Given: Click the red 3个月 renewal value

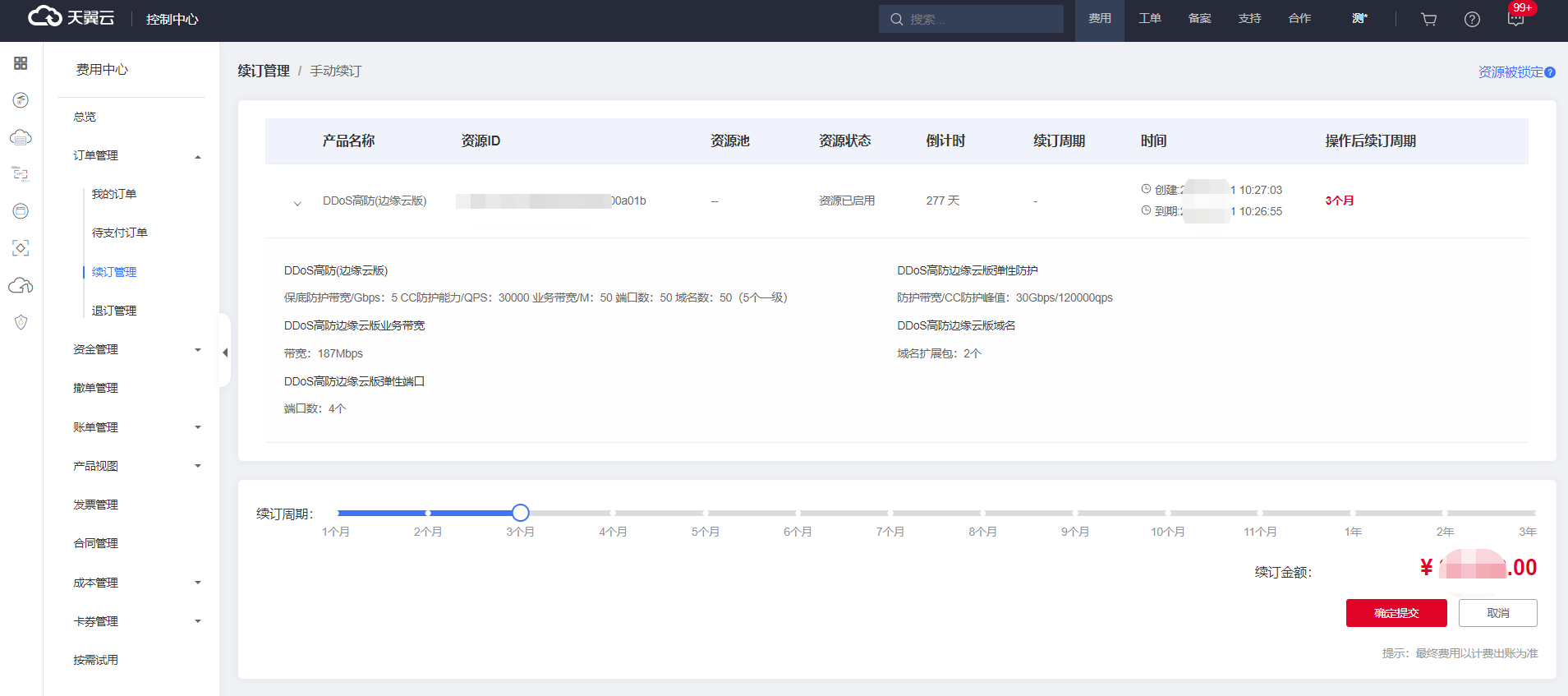Looking at the screenshot, I should 1340,201.
